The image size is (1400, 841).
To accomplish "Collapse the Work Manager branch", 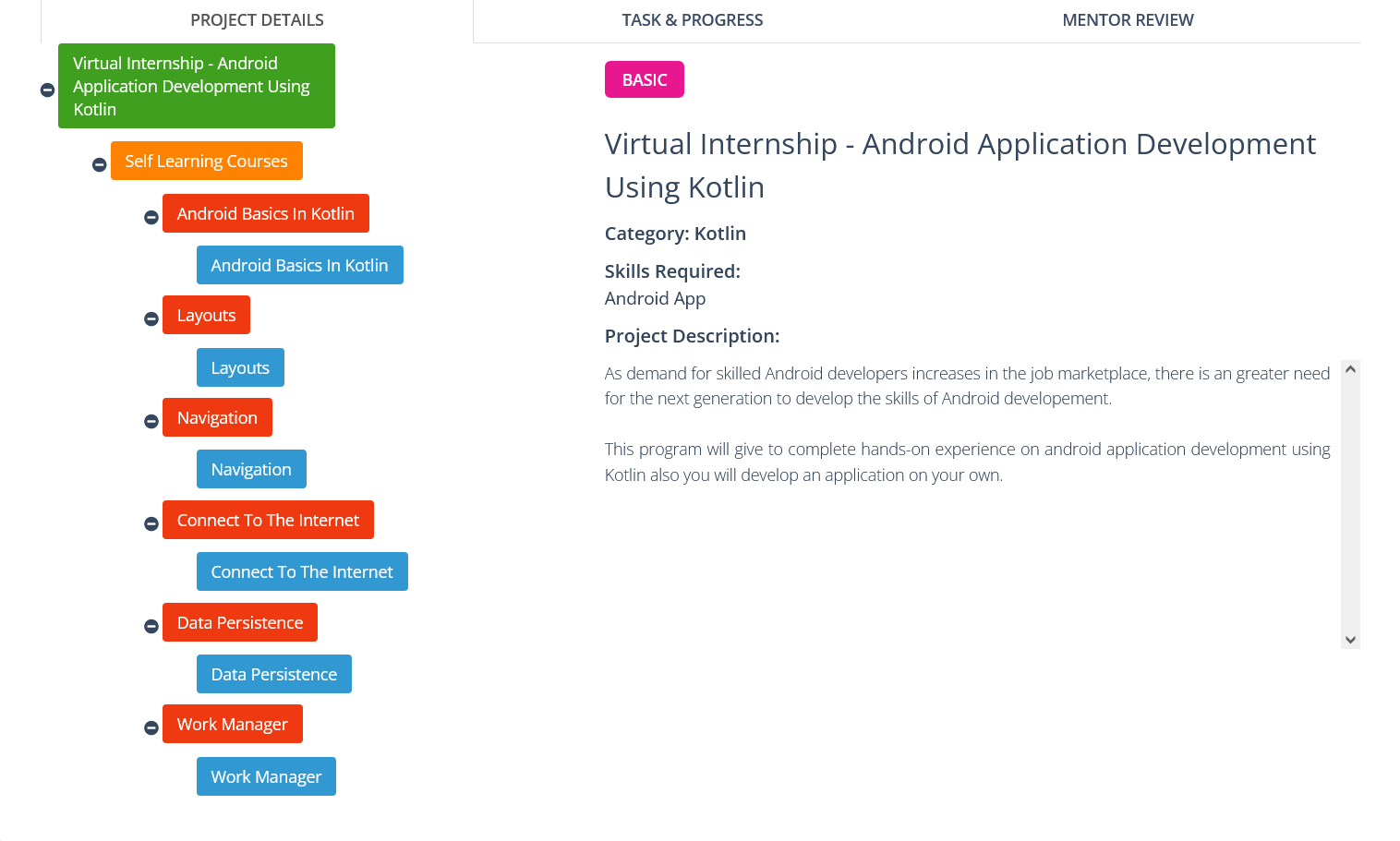I will click(x=151, y=727).
